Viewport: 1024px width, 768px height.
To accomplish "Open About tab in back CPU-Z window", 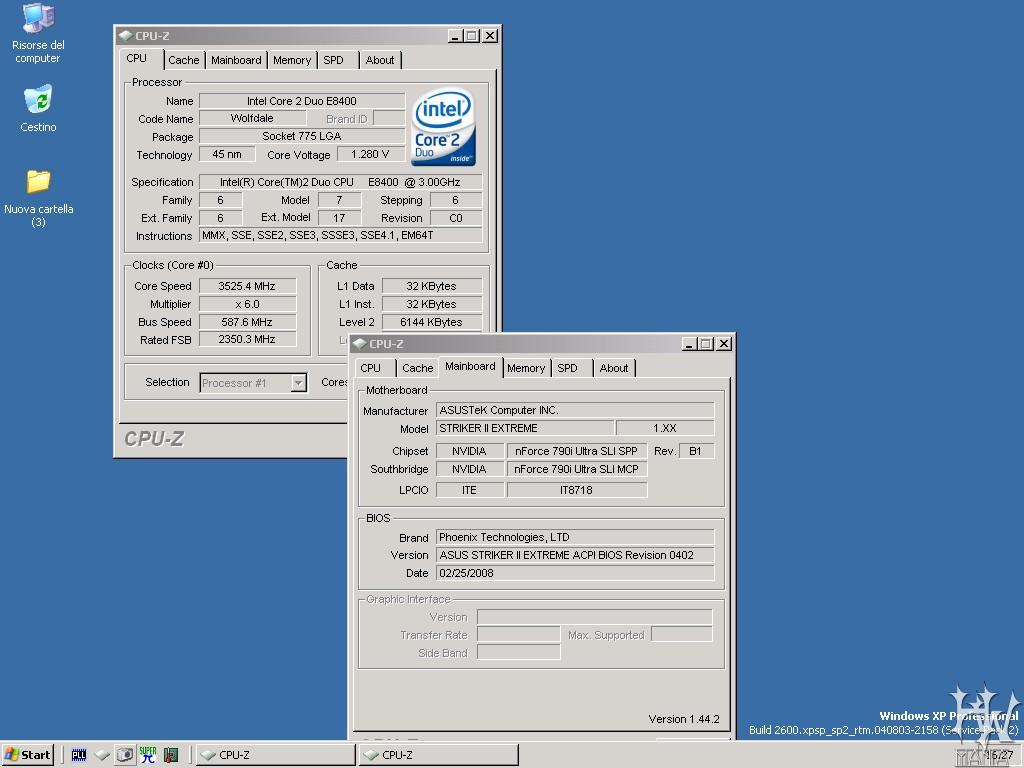I will point(379,60).
